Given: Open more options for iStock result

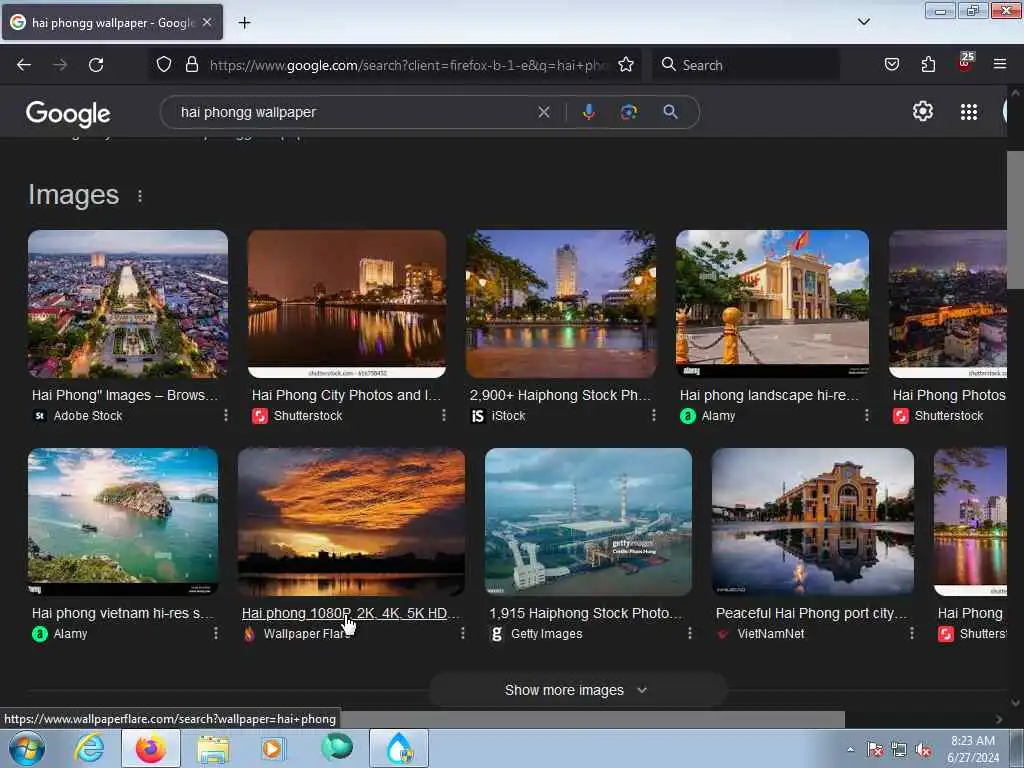Looking at the screenshot, I should click(x=654, y=415).
